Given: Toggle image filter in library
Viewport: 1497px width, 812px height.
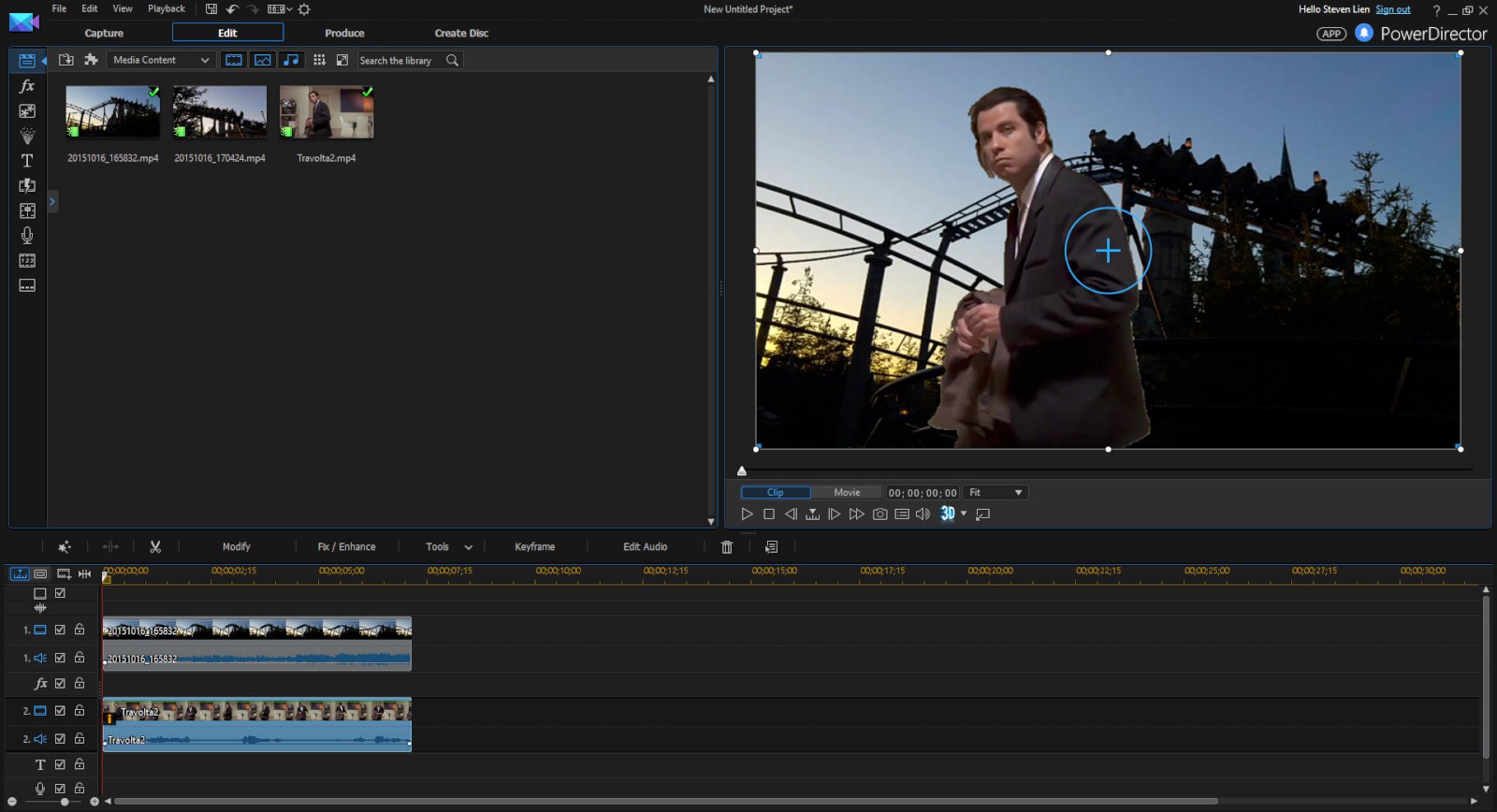Looking at the screenshot, I should click(263, 60).
